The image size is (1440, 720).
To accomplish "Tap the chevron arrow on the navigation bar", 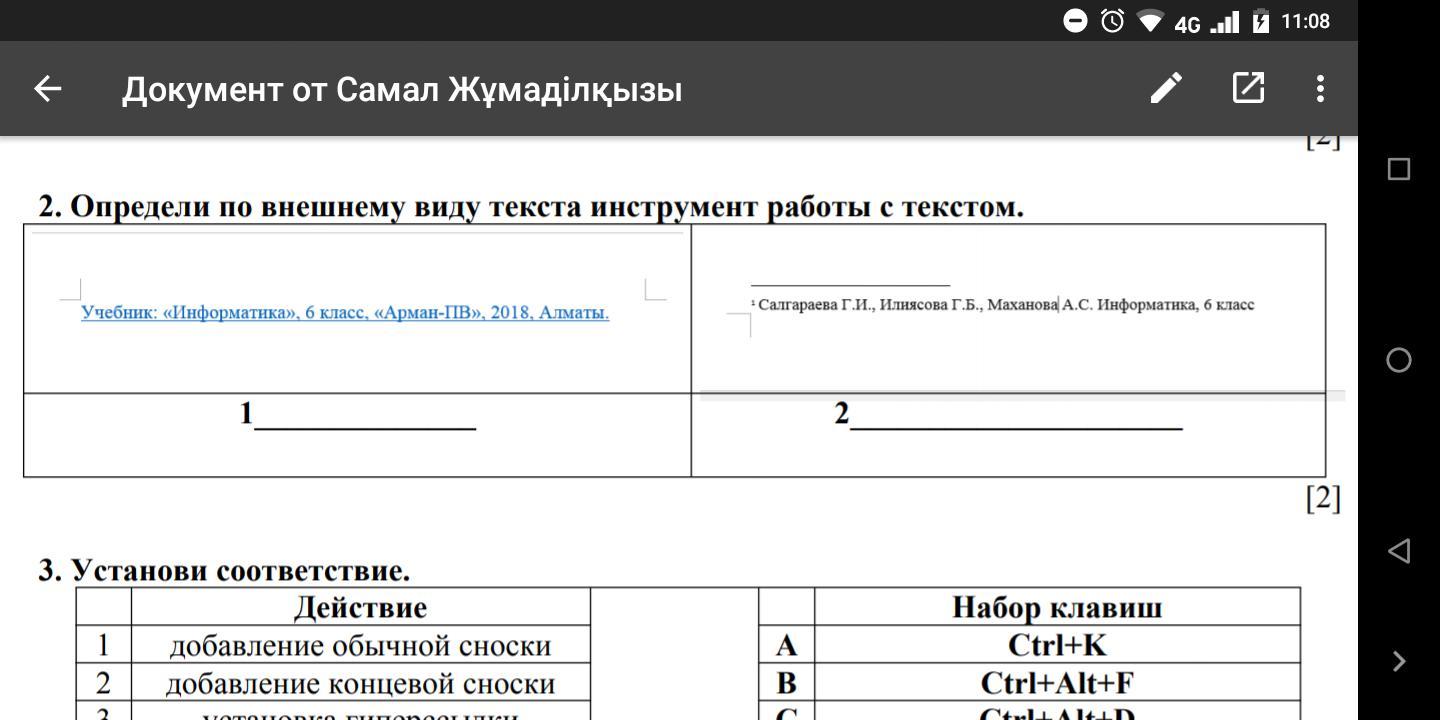I will [x=1400, y=661].
